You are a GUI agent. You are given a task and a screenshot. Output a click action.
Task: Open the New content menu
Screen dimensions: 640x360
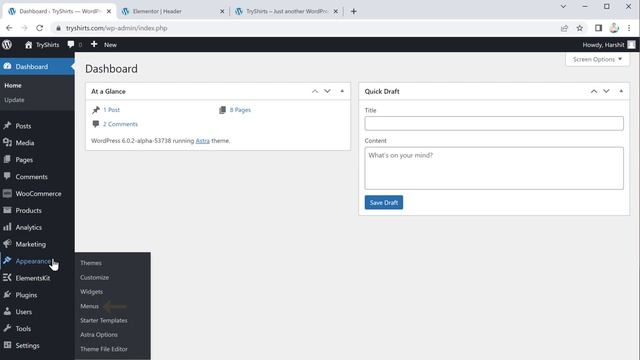coord(104,44)
